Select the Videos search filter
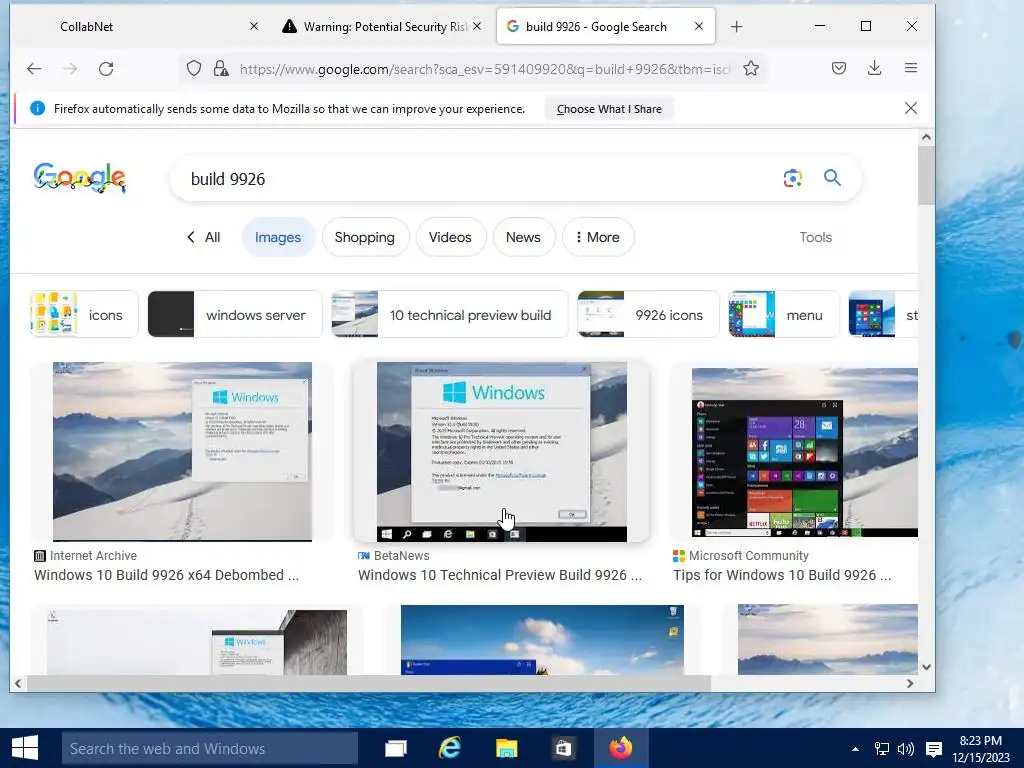This screenshot has width=1024, height=768. pos(450,237)
